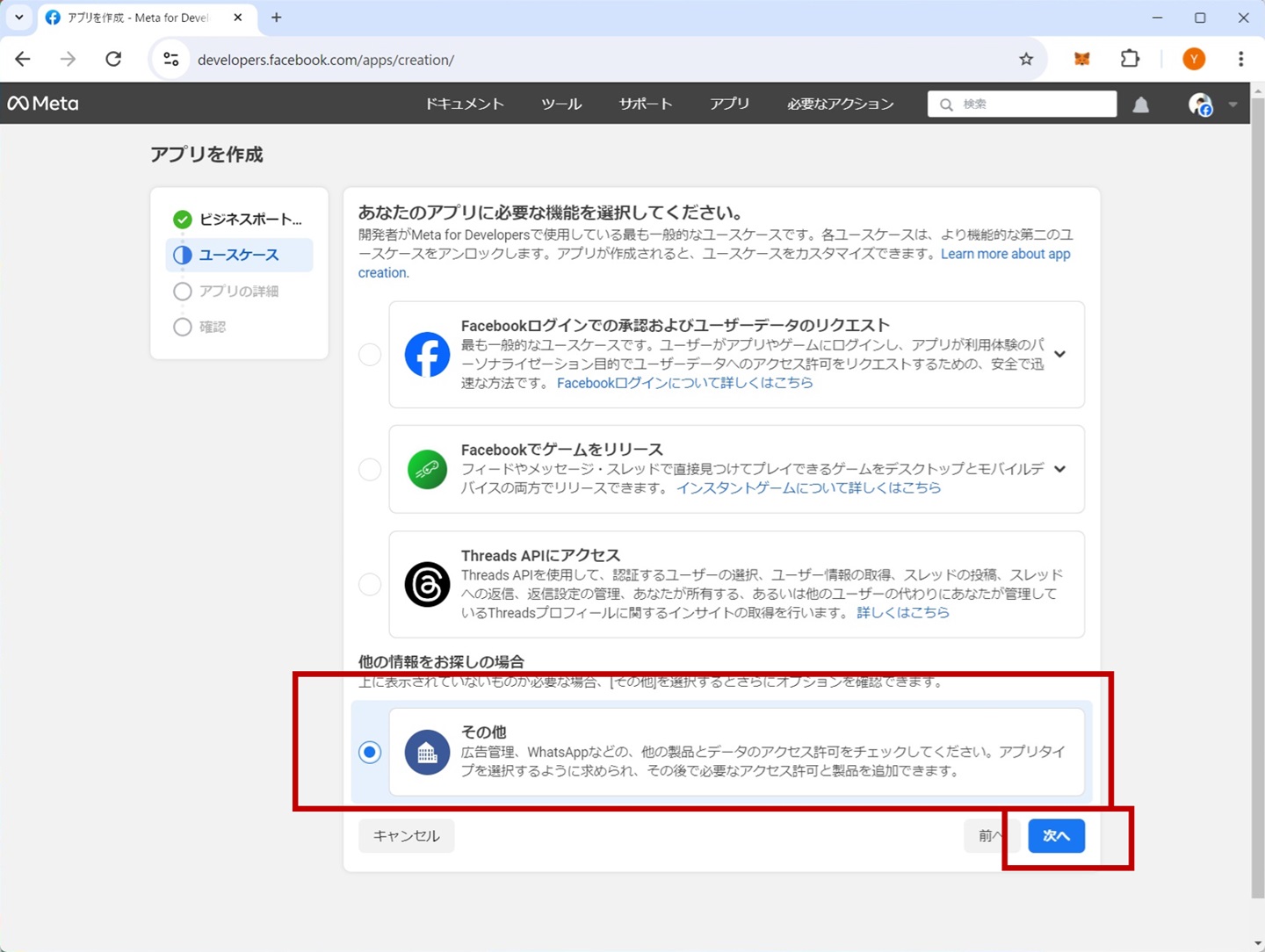Image resolution: width=1265 pixels, height=952 pixels.
Task: Expand the Facebookでゲームをリリース details
Action: tap(1059, 469)
